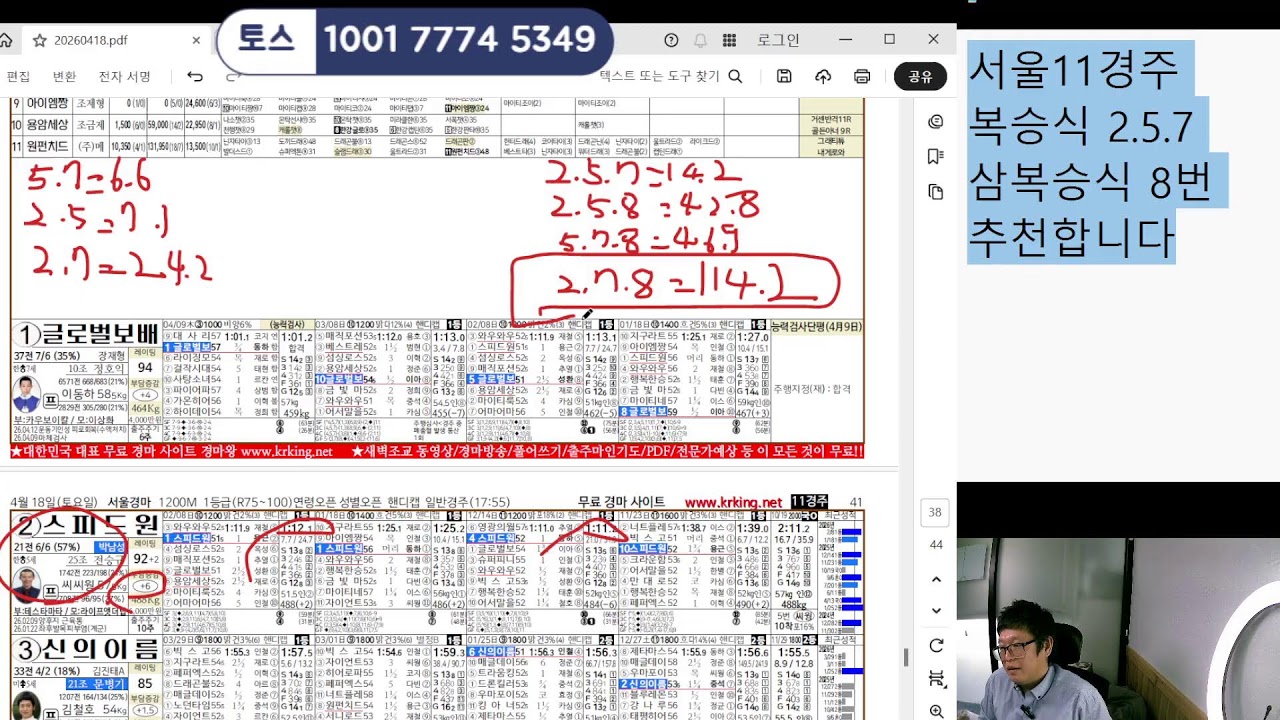Viewport: 1280px width, 720px height.
Task: Rotate the page with the circular-arrow icon
Action: click(x=936, y=646)
